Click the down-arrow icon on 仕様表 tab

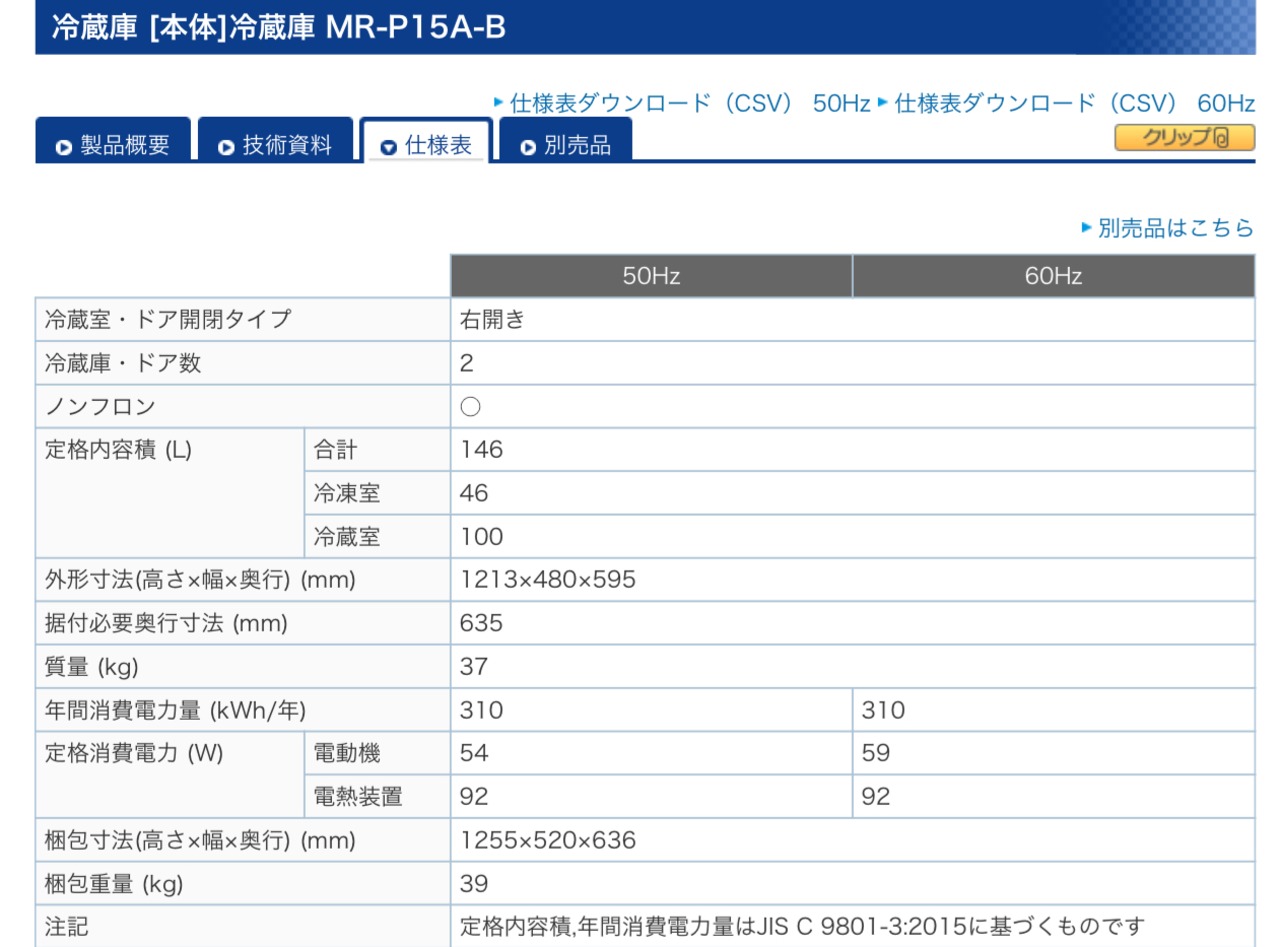389,148
